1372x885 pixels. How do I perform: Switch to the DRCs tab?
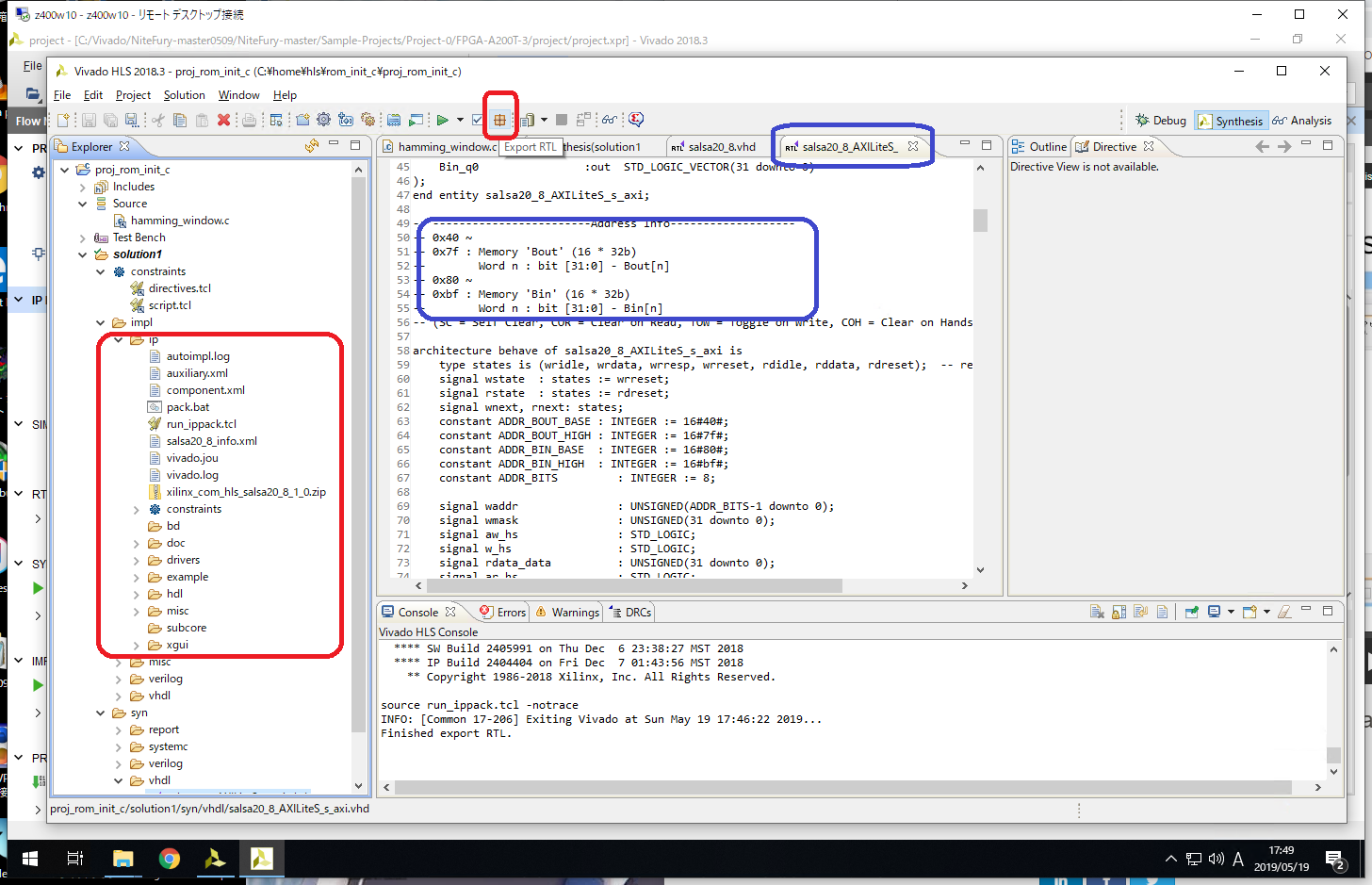coord(630,612)
